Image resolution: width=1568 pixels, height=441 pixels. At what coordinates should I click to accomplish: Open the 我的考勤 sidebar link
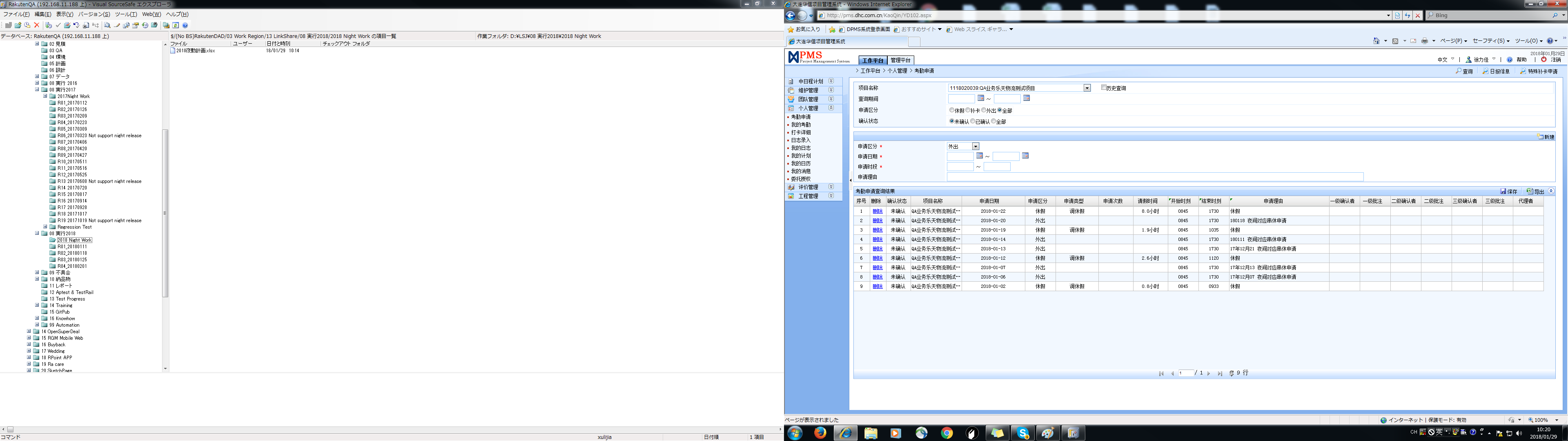tap(800, 125)
